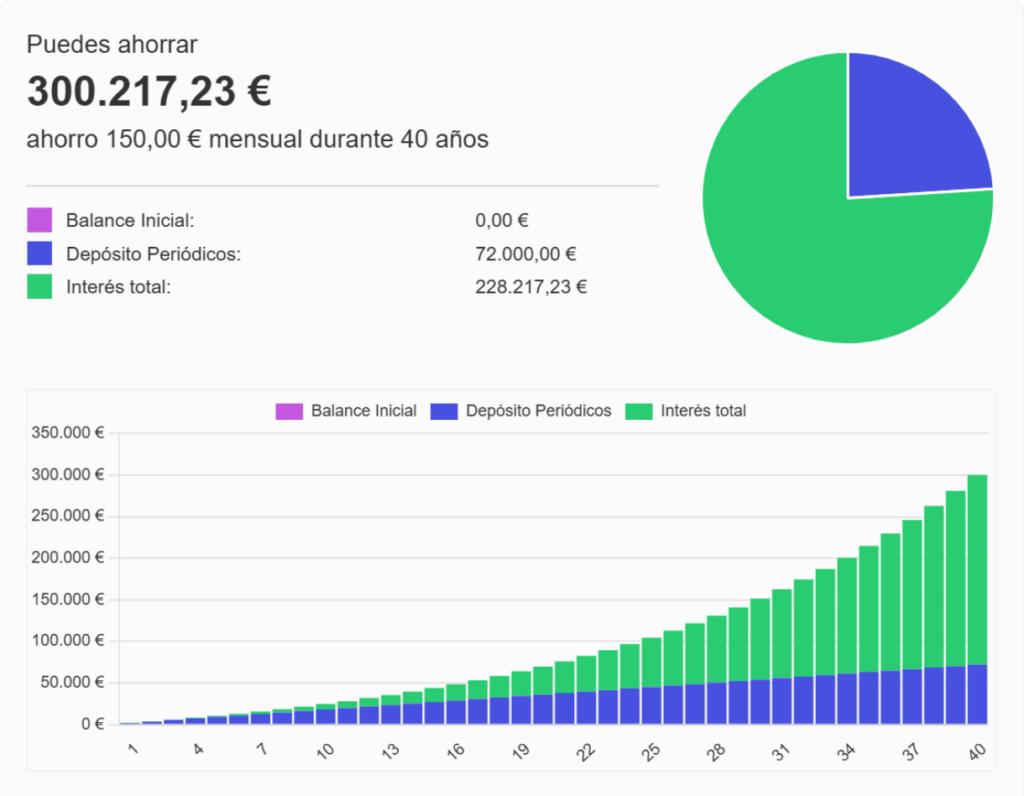Select the blue slice of the pie chart
Screen dimensions: 1024x796
pos(910,130)
